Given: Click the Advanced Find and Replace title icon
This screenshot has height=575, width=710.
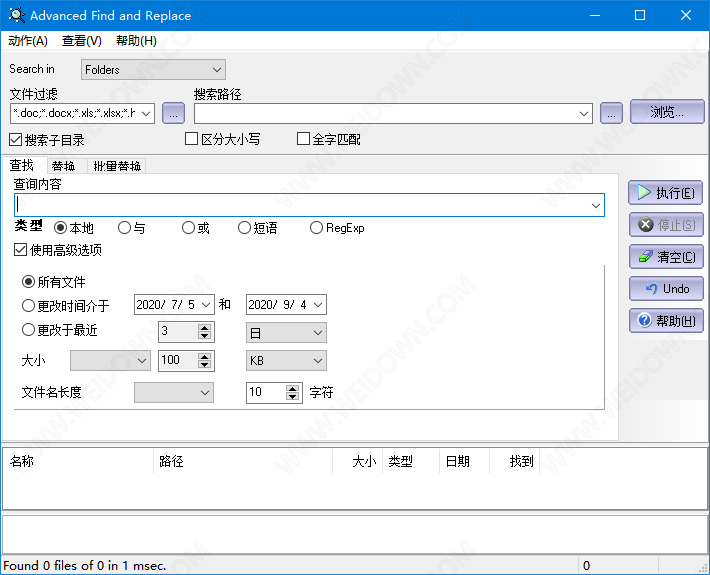Looking at the screenshot, I should pyautogui.click(x=14, y=16).
